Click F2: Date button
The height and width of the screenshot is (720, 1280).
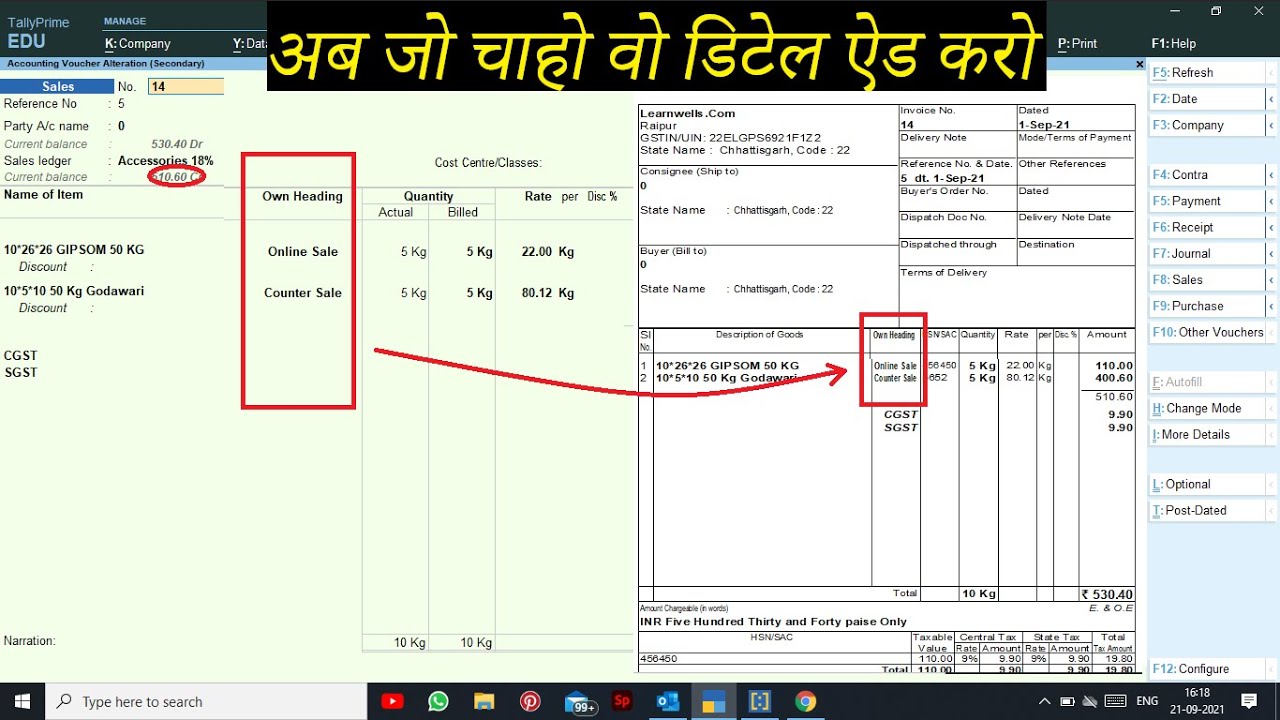[x=1207, y=99]
